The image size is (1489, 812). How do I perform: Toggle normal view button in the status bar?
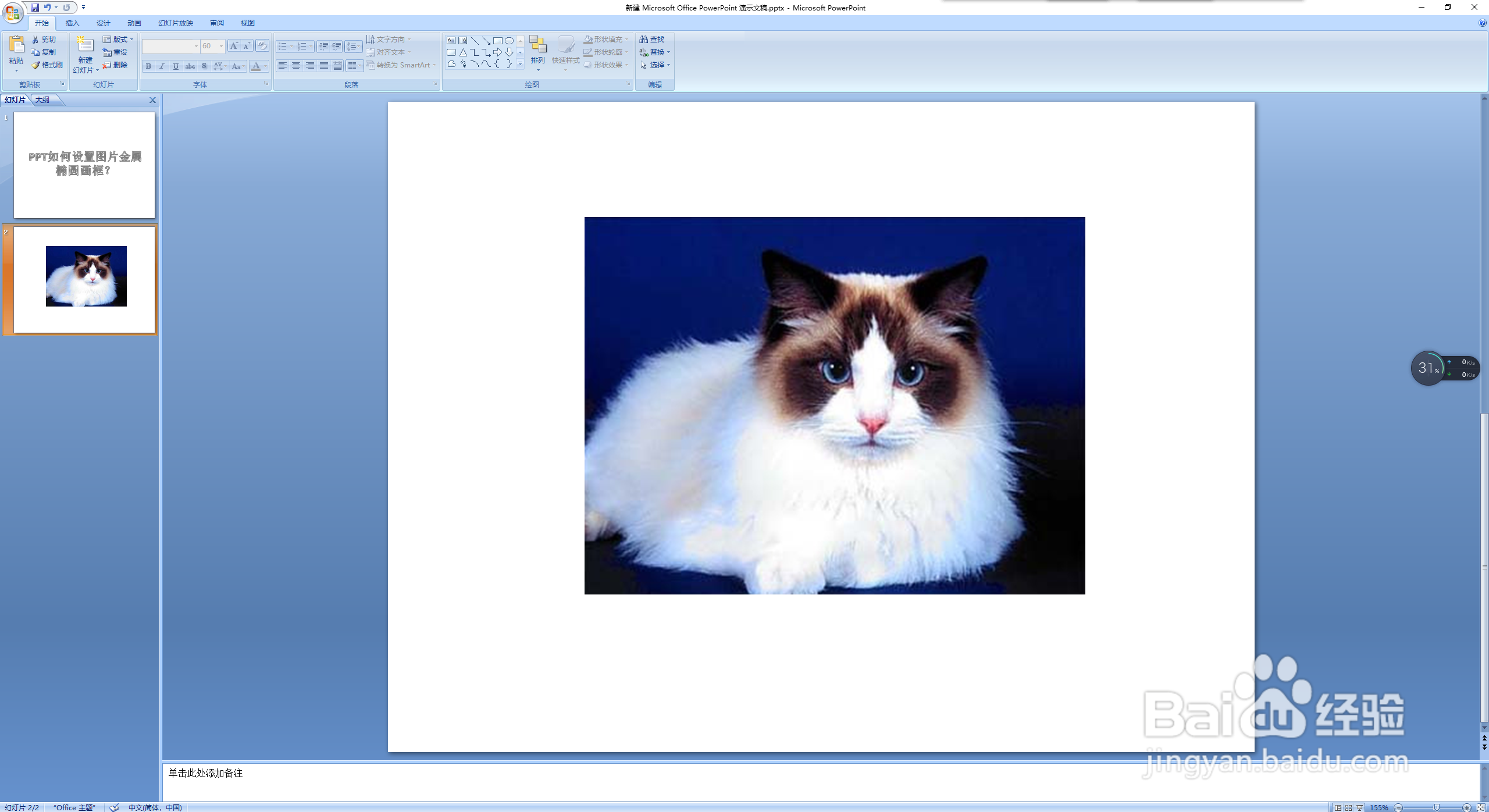pyautogui.click(x=1338, y=807)
